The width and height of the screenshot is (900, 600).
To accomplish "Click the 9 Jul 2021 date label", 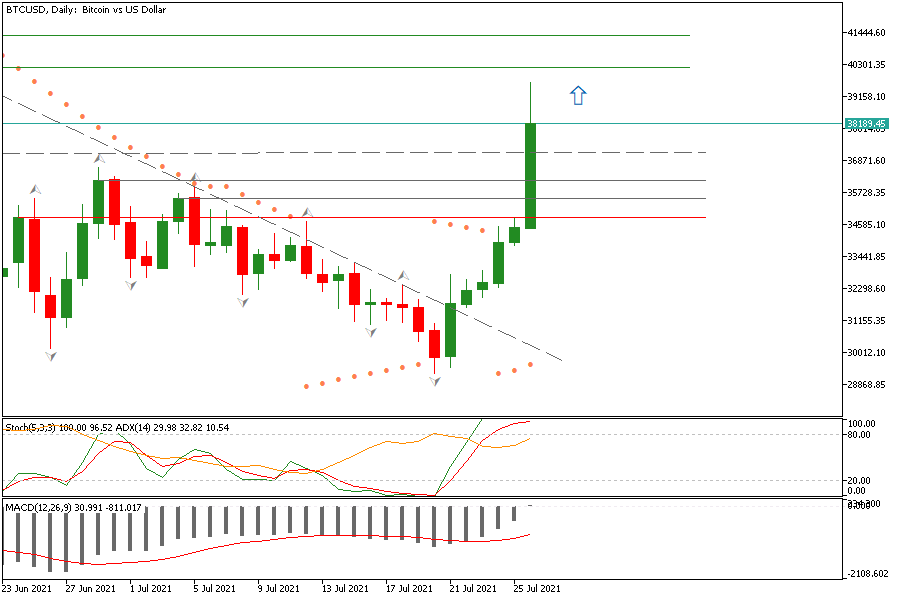I will 278,589.
